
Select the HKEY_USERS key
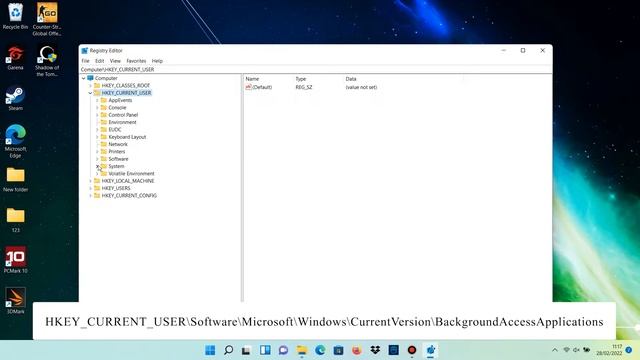click(x=116, y=188)
